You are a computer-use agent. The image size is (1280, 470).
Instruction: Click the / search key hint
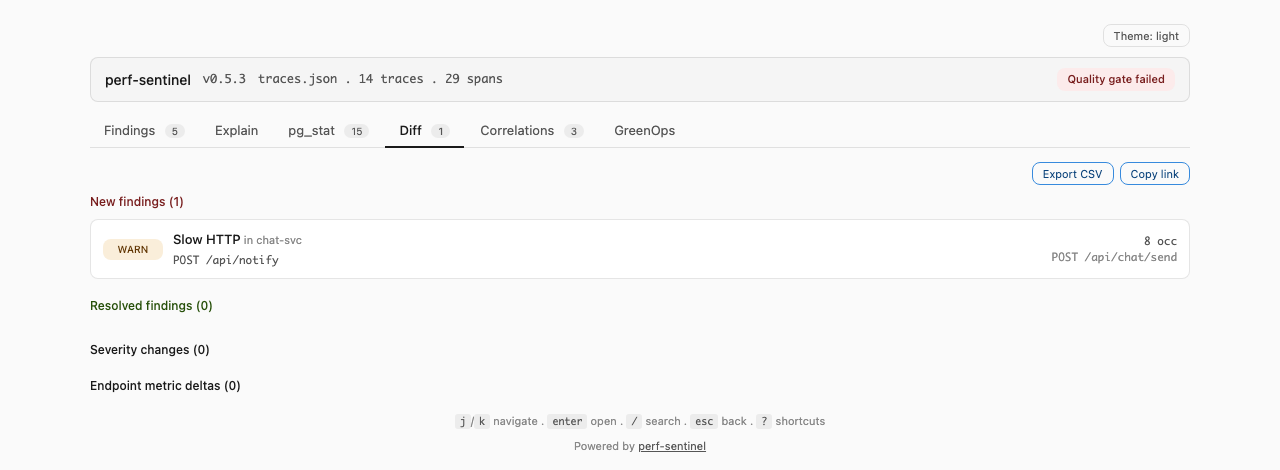pyautogui.click(x=633, y=422)
